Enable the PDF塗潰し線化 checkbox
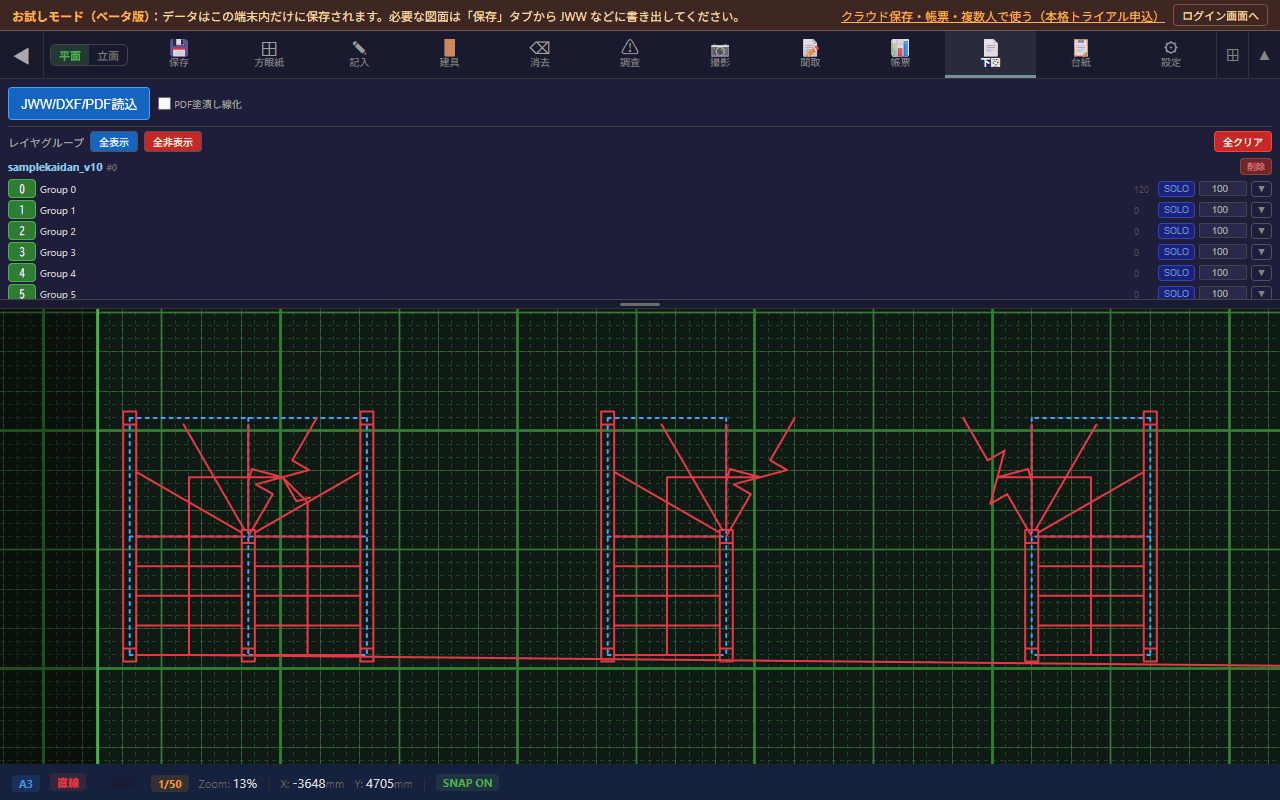Image resolution: width=1280 pixels, height=800 pixels. click(165, 104)
